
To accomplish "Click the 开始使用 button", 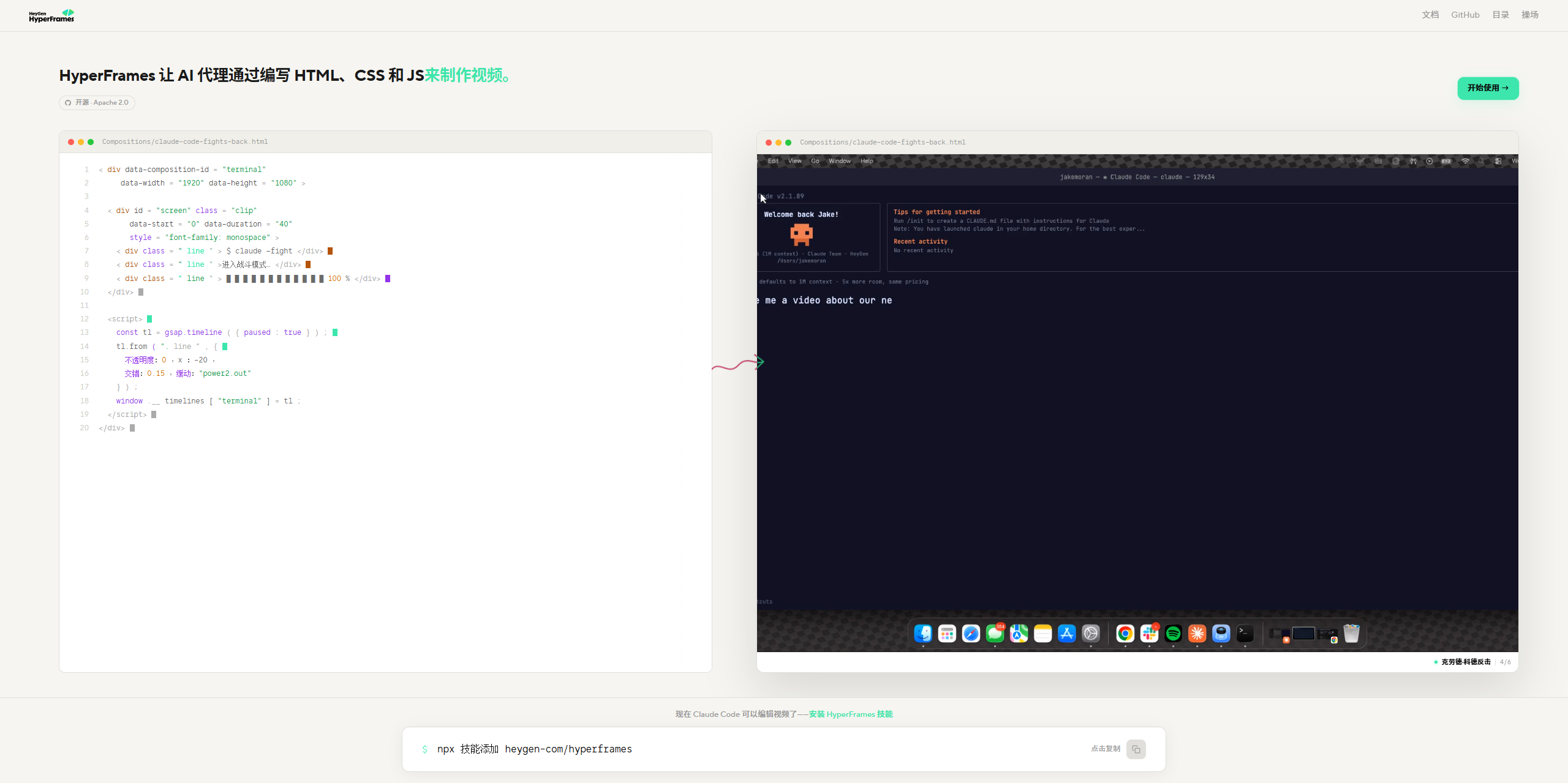I will (1488, 88).
